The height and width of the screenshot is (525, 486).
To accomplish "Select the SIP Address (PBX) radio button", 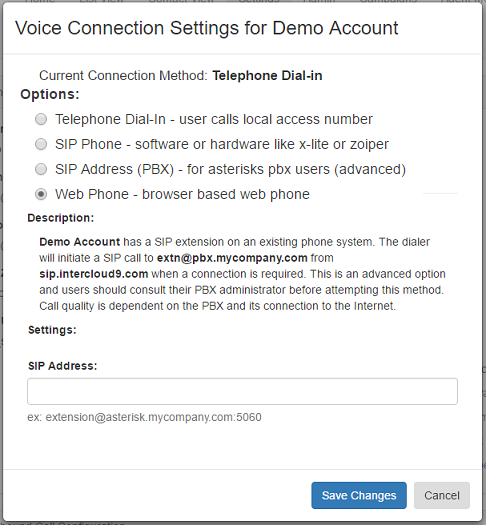I will 41,169.
